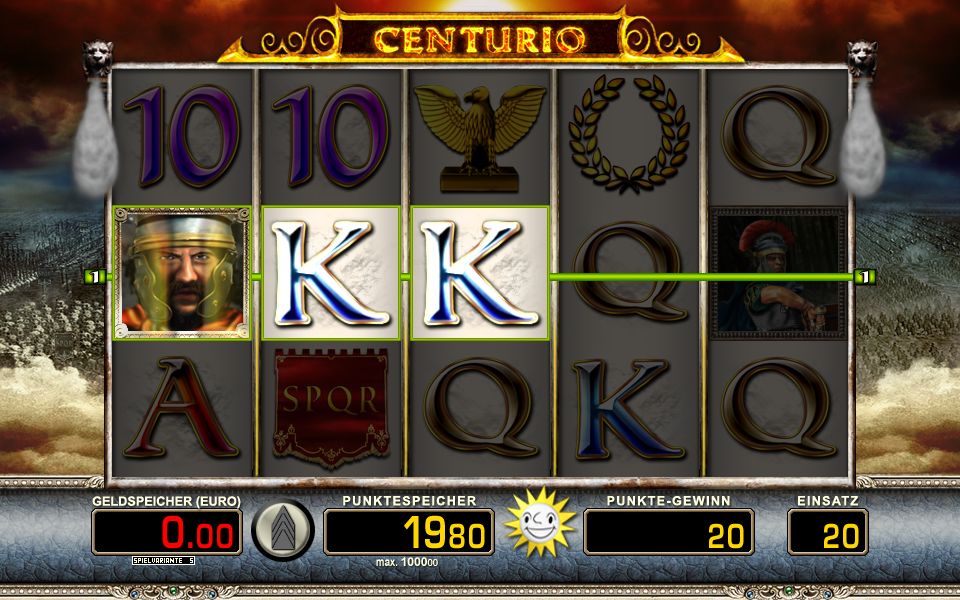Click the Geldspeicher Euro balance display
This screenshot has width=960, height=600.
[x=167, y=532]
